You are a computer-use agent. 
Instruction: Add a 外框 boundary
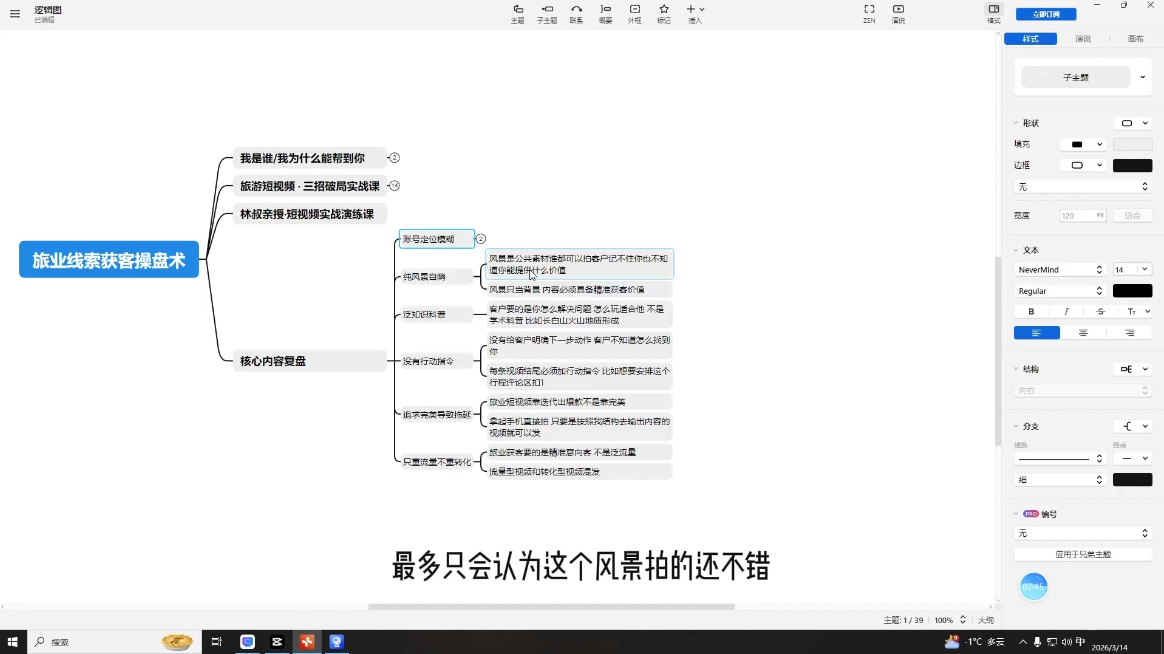635,13
